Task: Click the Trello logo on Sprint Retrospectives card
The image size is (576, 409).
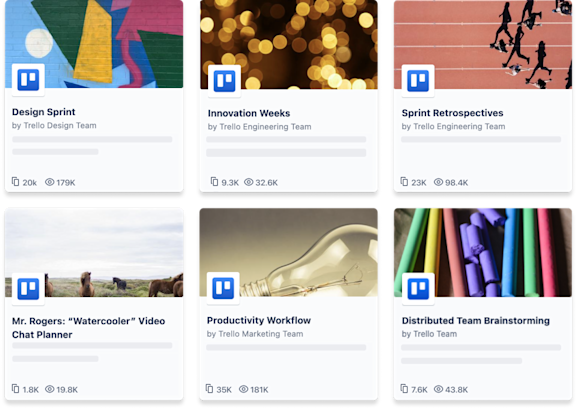Action: [x=418, y=81]
